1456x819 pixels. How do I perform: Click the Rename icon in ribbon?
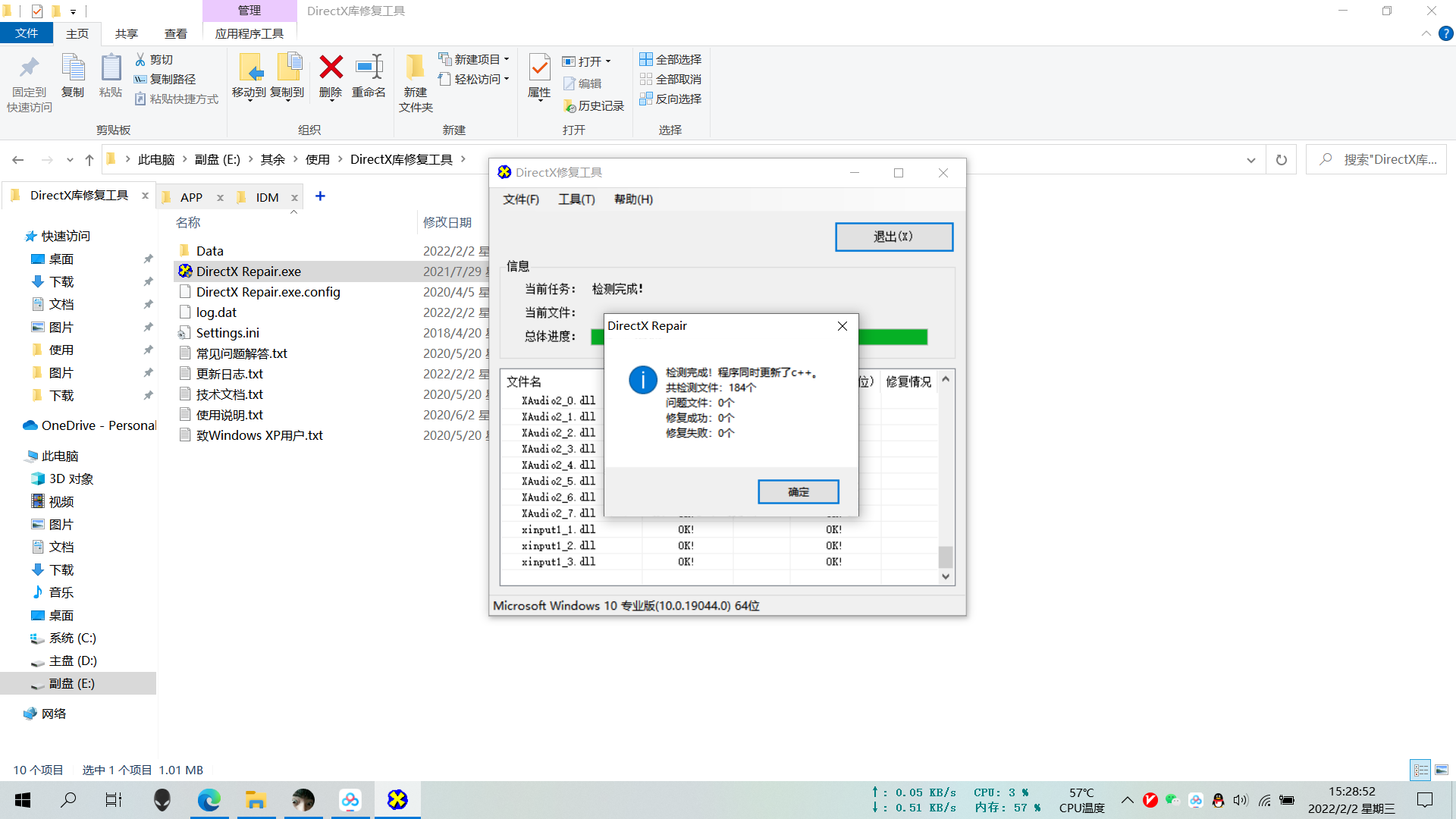[369, 68]
